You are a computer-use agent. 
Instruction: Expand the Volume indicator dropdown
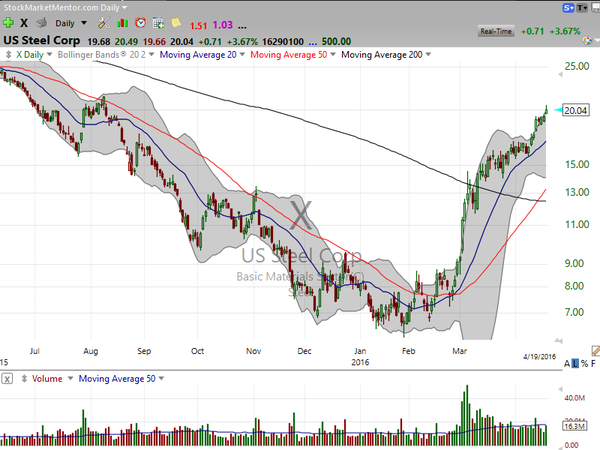(70, 378)
